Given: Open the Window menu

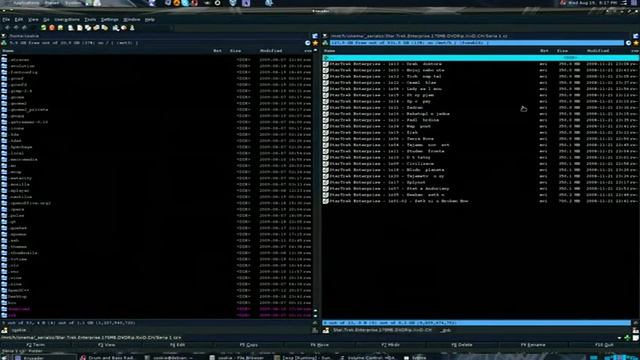Looking at the screenshot, I should click(x=131, y=20).
